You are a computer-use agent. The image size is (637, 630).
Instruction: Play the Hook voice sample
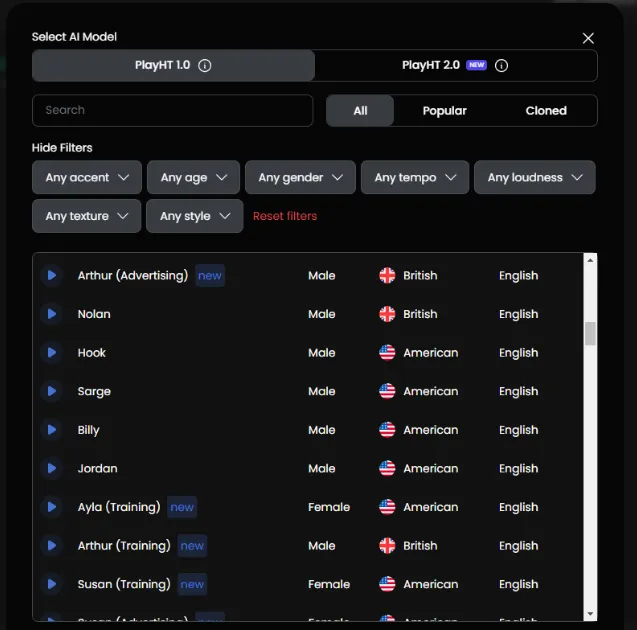52,353
